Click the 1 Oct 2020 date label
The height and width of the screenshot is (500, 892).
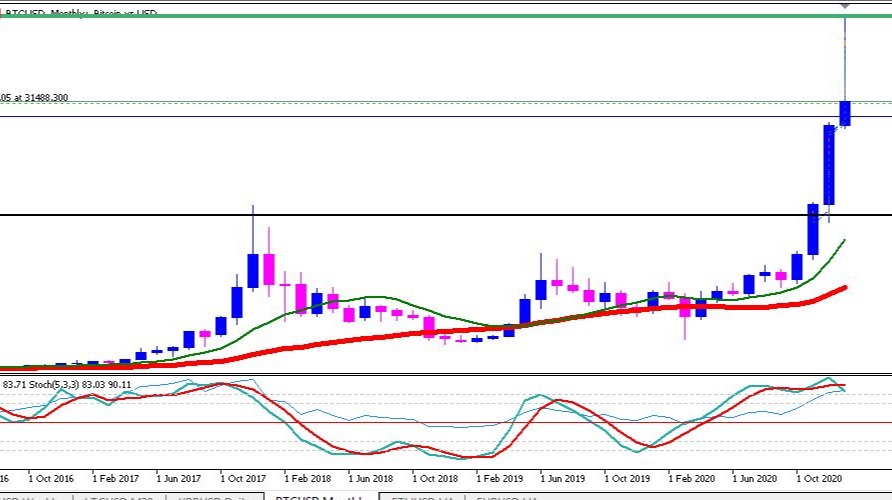(x=819, y=478)
